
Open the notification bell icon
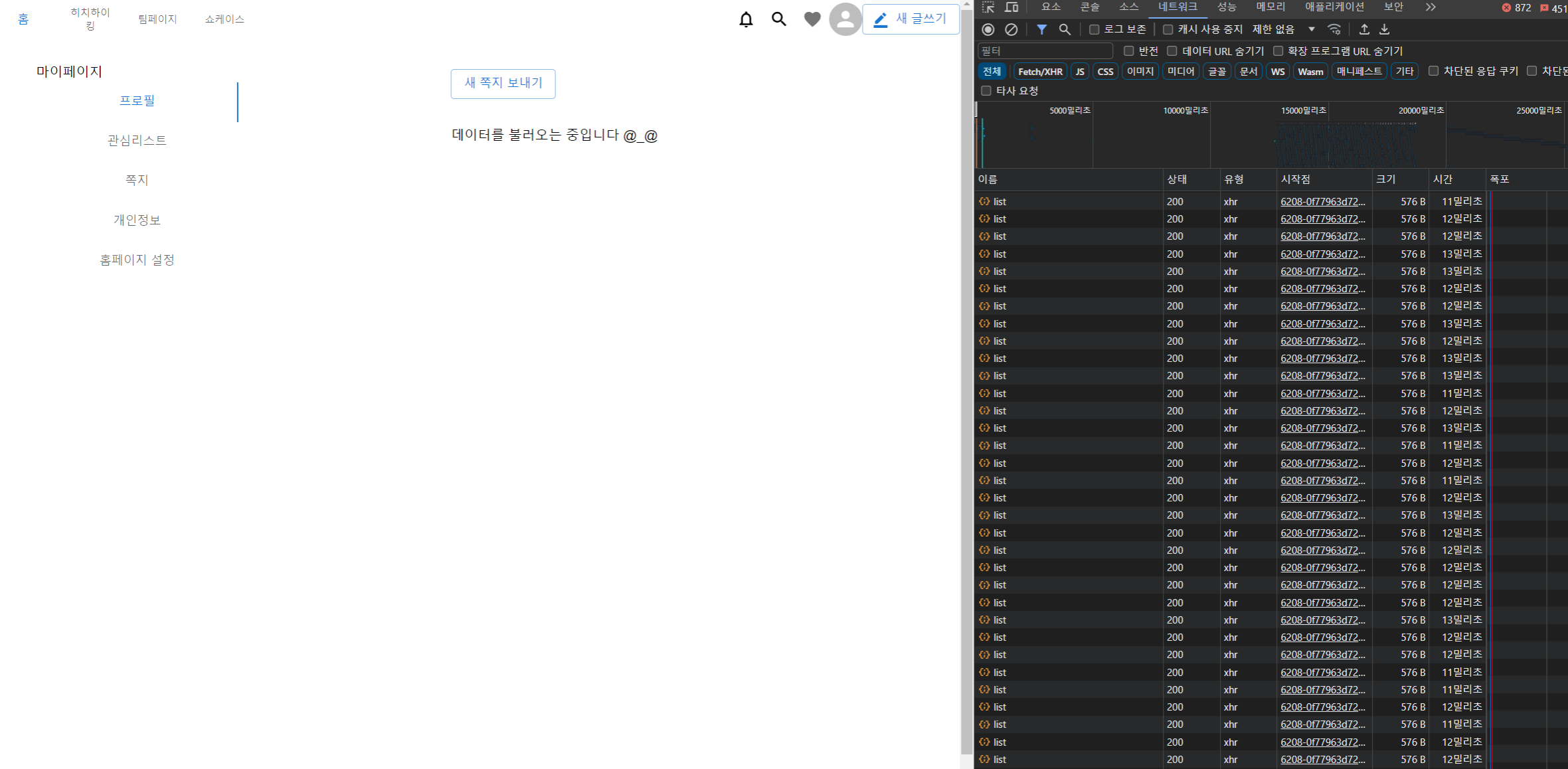[x=745, y=19]
